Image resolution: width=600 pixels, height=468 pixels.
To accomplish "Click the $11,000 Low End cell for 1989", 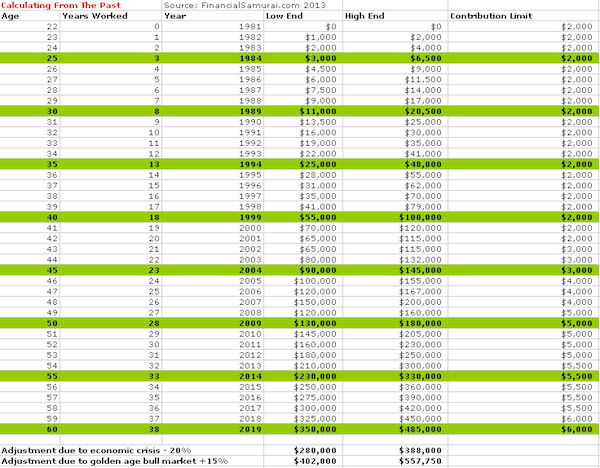I will [302, 111].
